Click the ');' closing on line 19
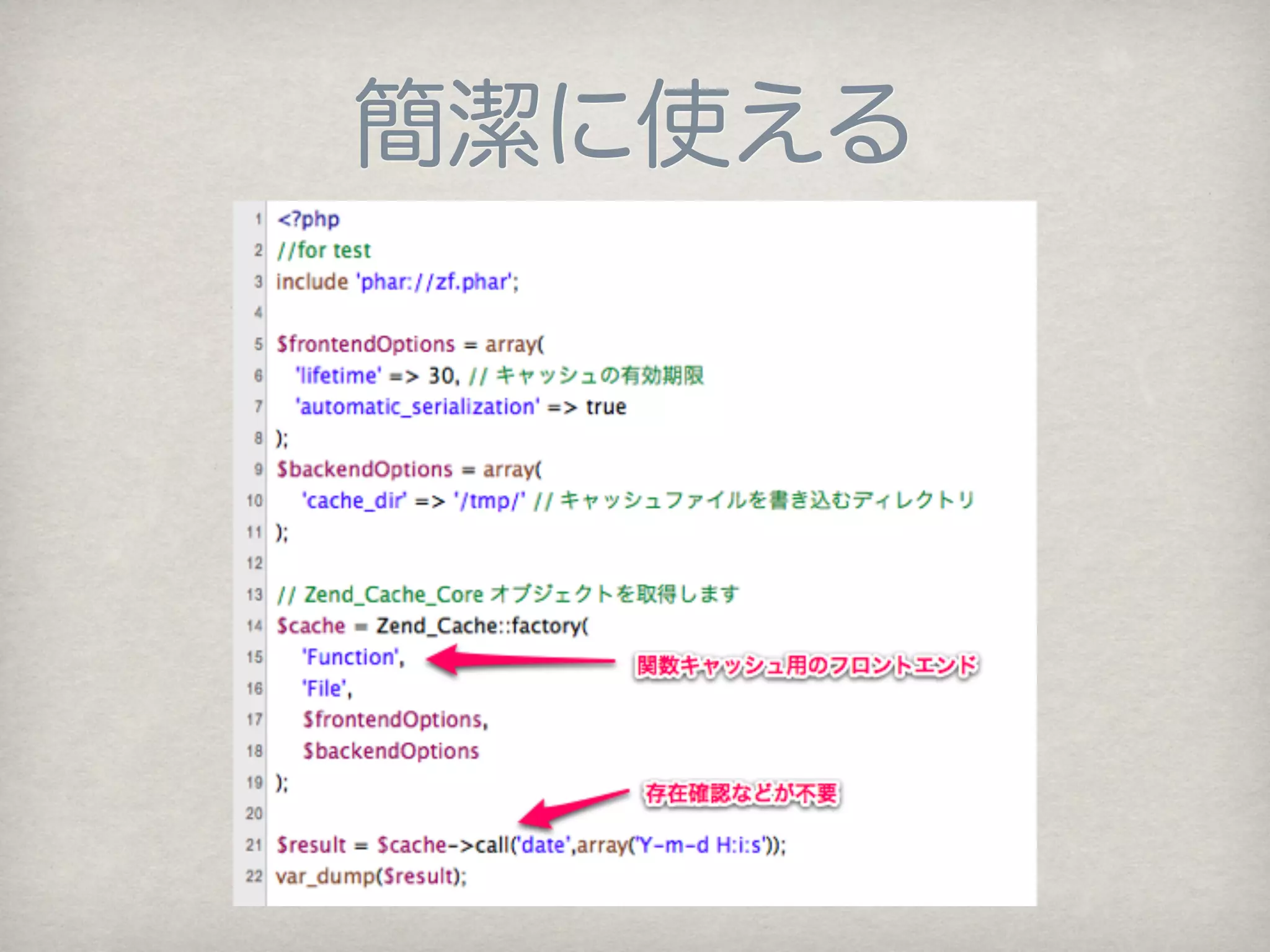 [x=282, y=783]
